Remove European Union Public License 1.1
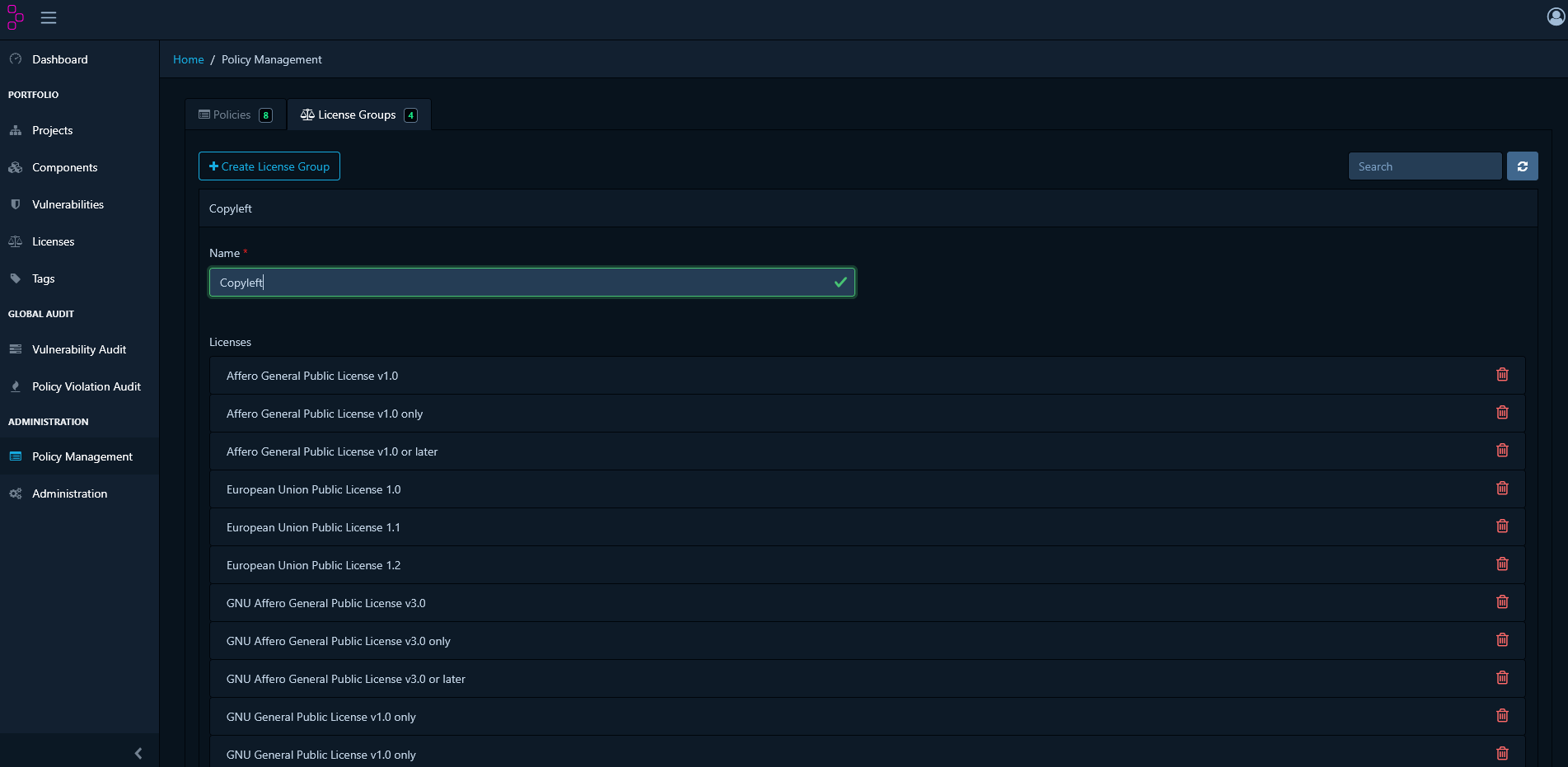 1502,526
